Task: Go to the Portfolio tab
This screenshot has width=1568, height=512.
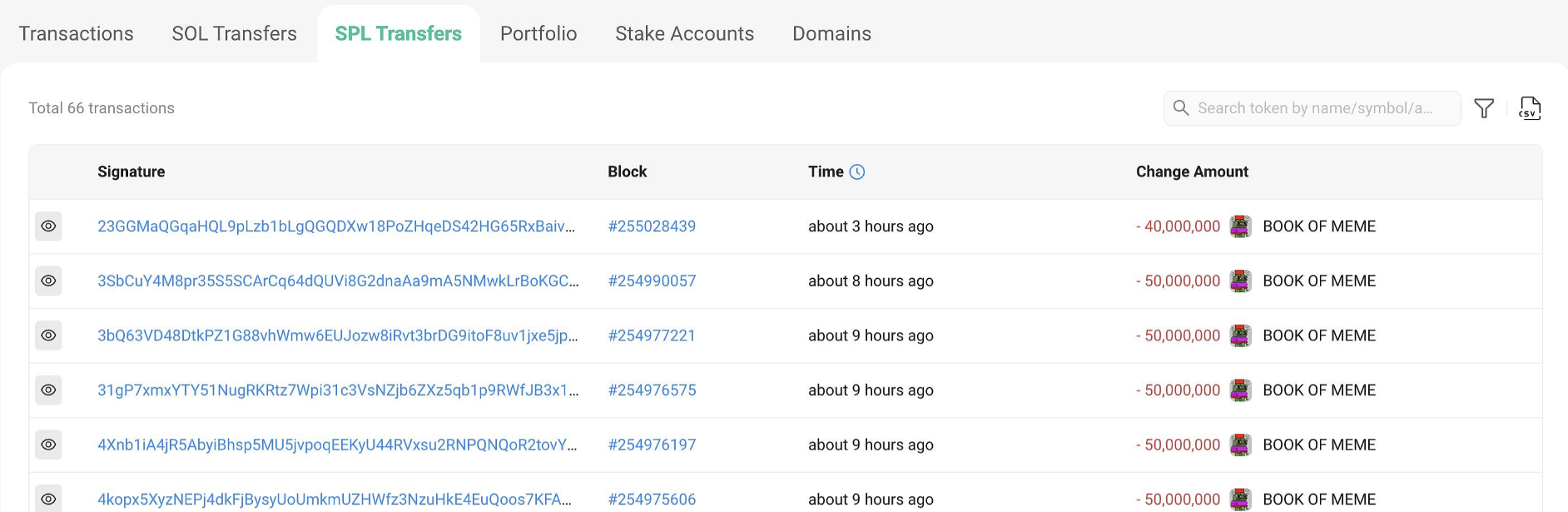Action: click(538, 34)
